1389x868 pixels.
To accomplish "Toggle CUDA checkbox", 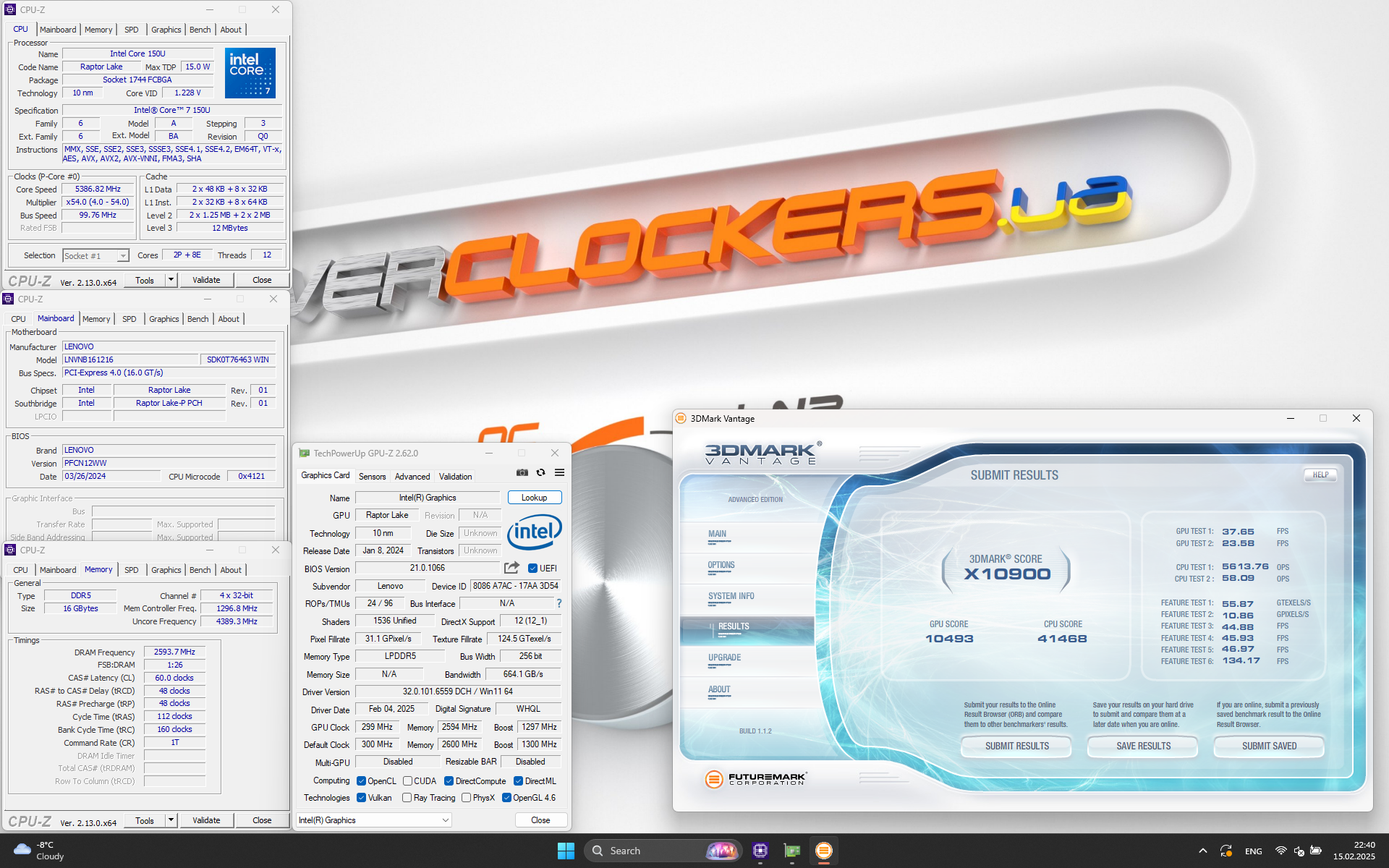I will pyautogui.click(x=407, y=781).
